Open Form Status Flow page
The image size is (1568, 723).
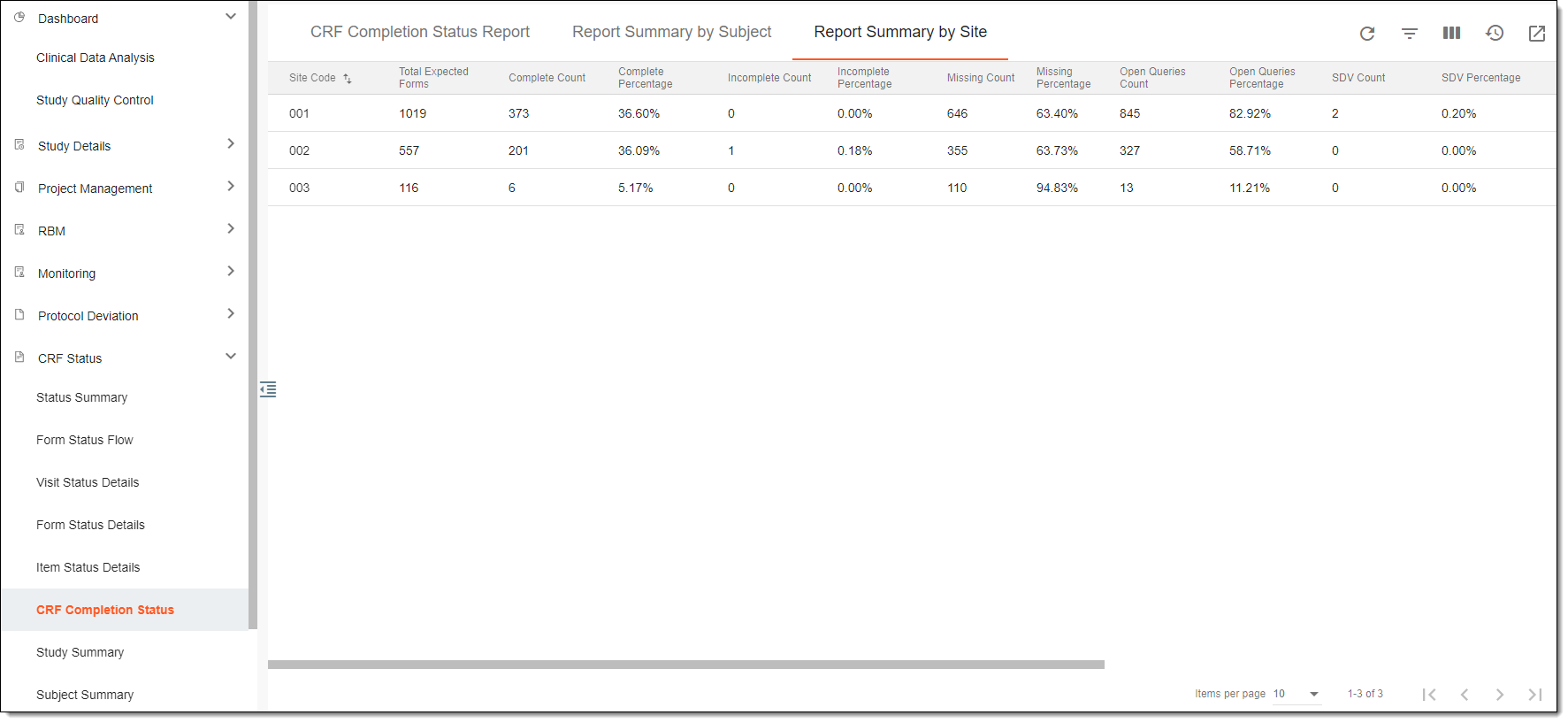(84, 440)
